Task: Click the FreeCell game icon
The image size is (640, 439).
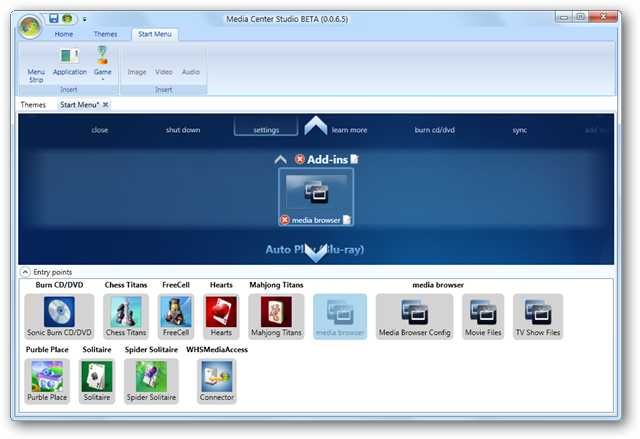Action: (x=175, y=316)
